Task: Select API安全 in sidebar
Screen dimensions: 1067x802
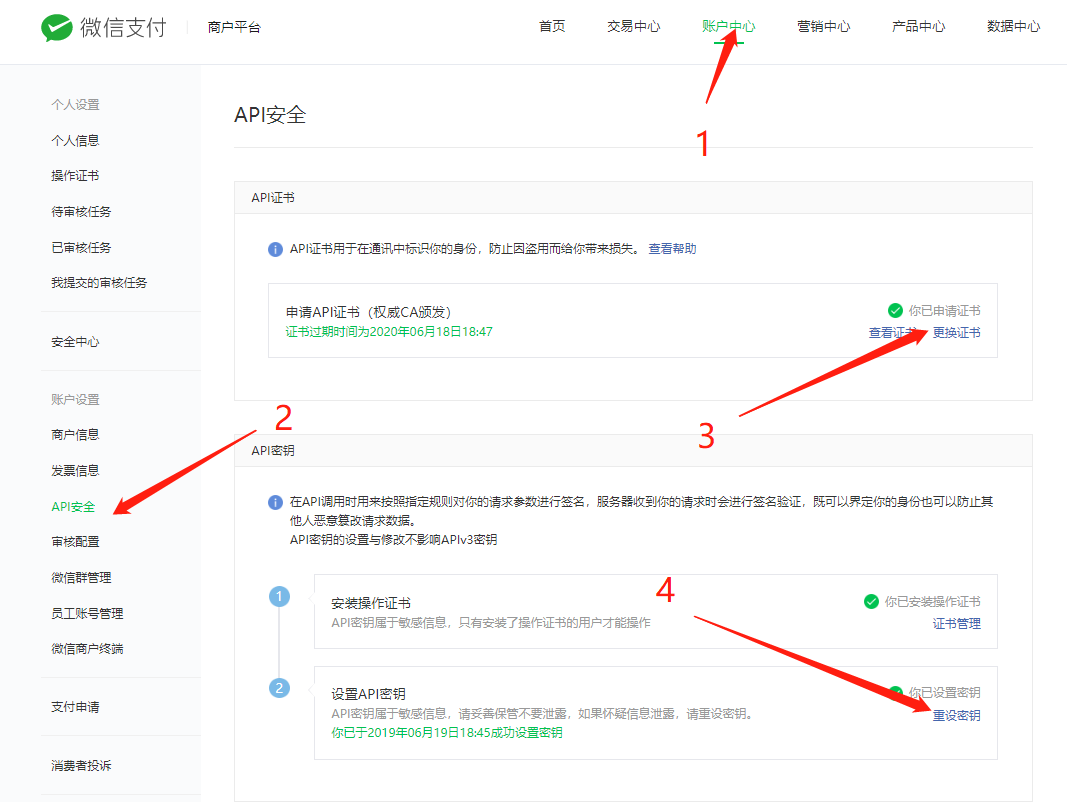Action: (73, 507)
